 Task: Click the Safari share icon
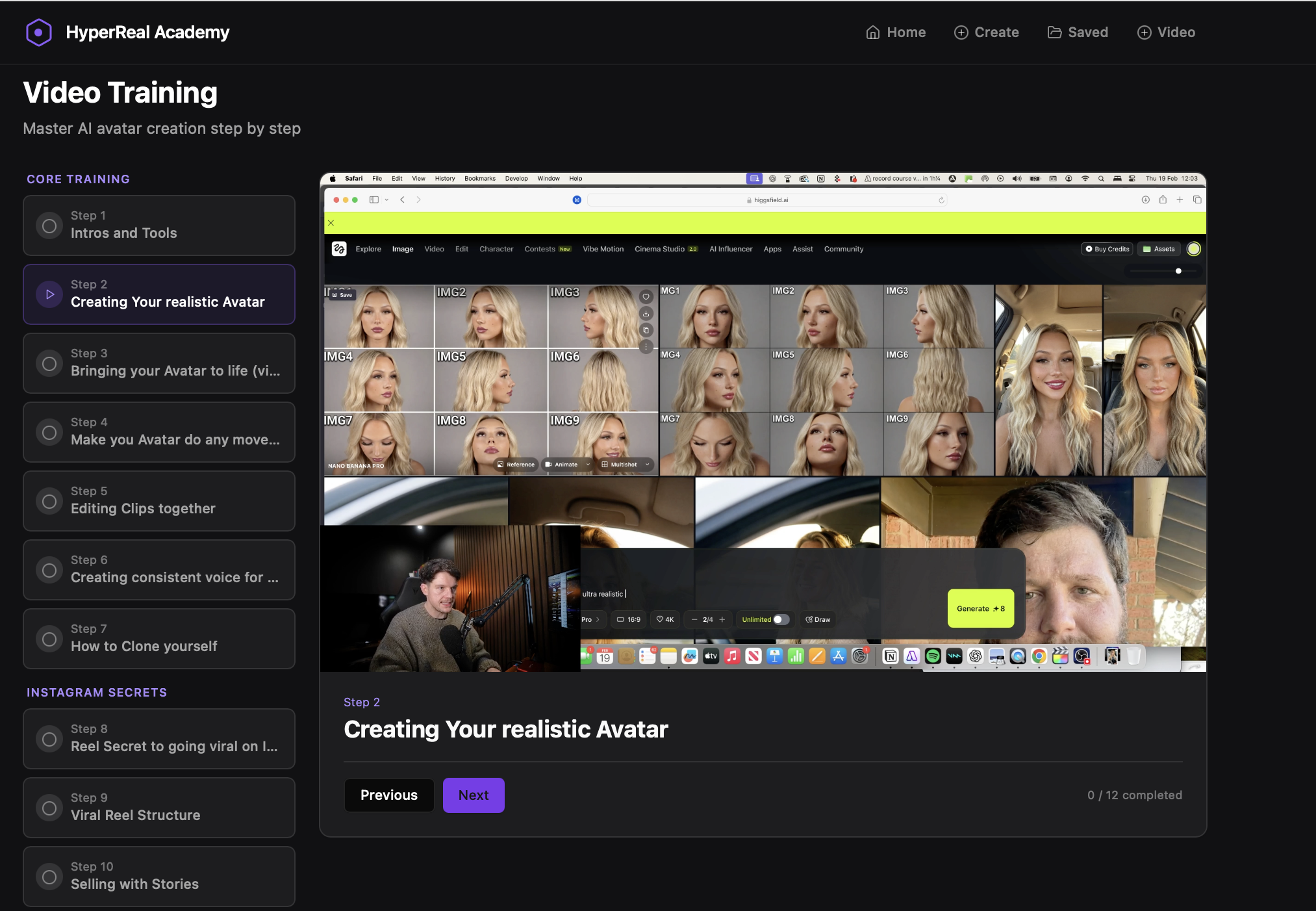(1163, 199)
